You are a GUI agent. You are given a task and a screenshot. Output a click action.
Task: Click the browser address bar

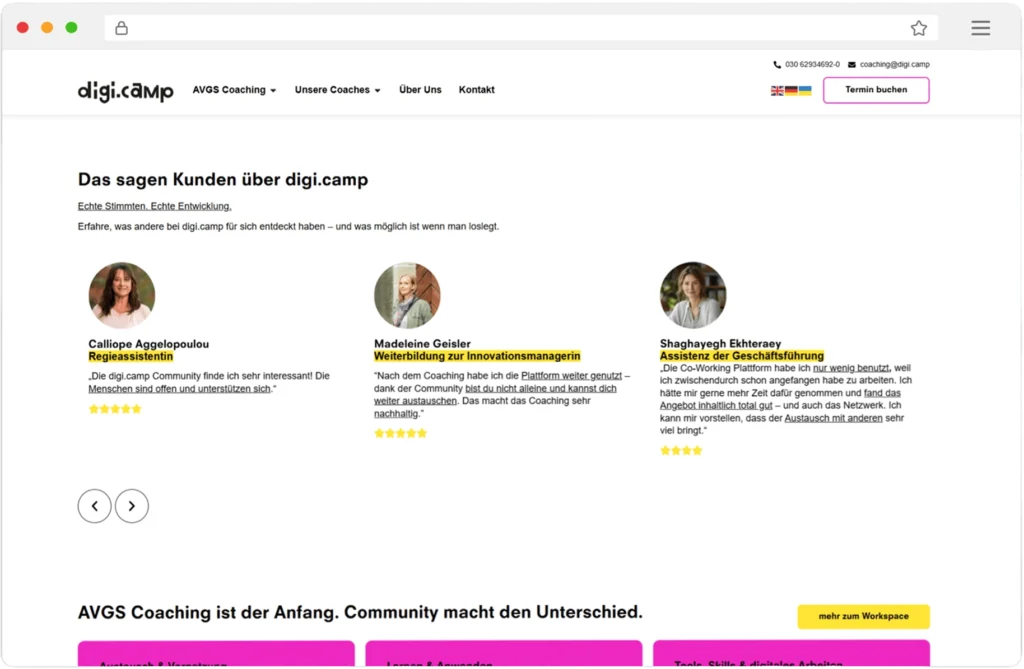click(521, 28)
